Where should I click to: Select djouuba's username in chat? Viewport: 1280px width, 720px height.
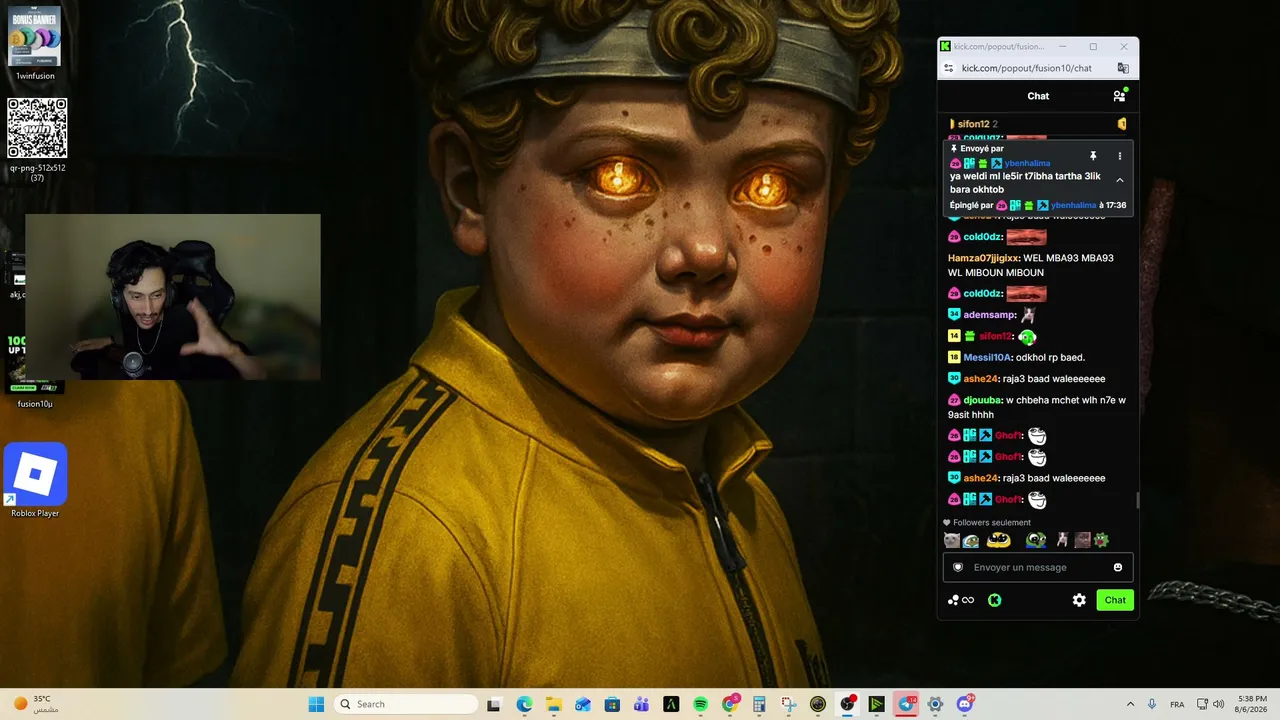tap(981, 400)
